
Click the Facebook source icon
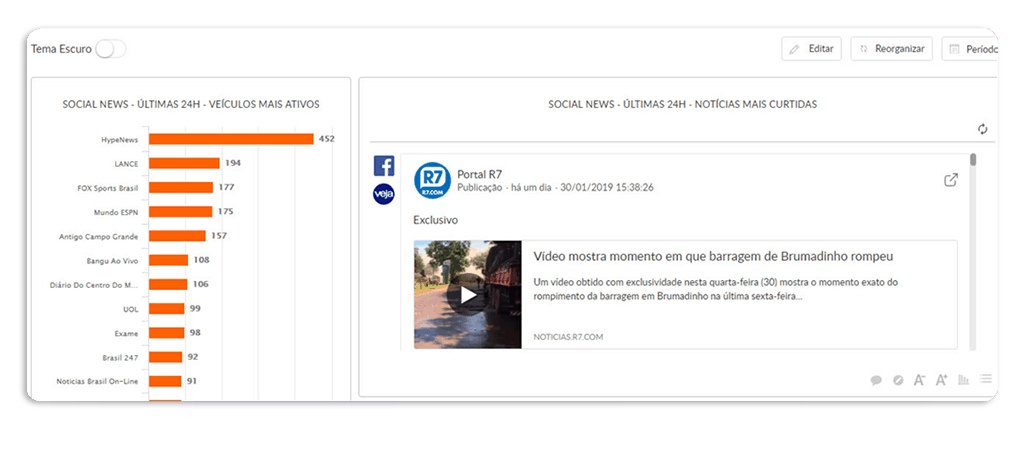click(x=384, y=166)
